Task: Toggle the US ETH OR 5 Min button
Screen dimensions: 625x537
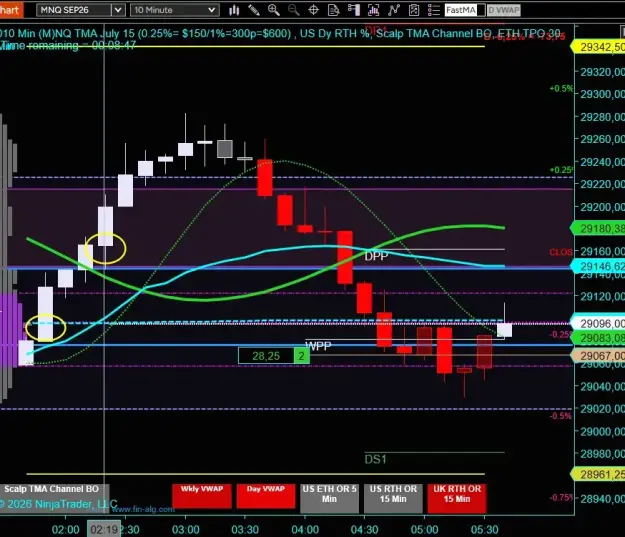Action: 329,498
